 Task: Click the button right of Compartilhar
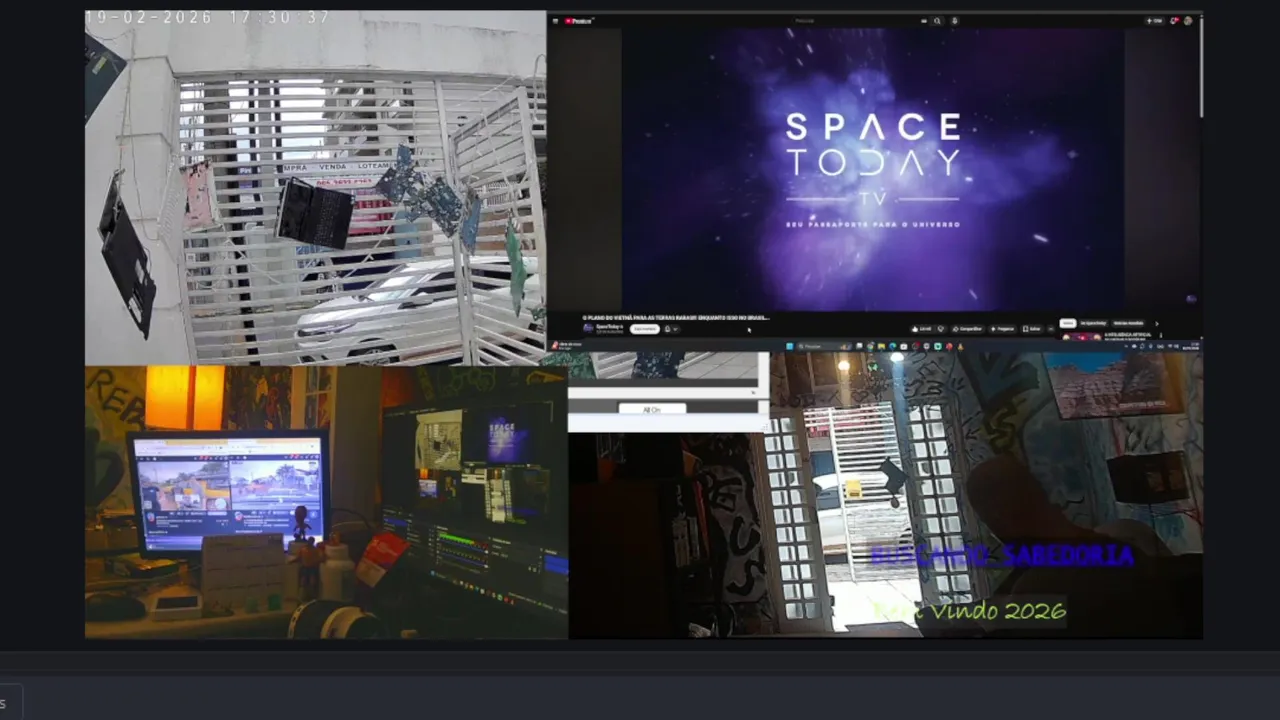point(1002,329)
